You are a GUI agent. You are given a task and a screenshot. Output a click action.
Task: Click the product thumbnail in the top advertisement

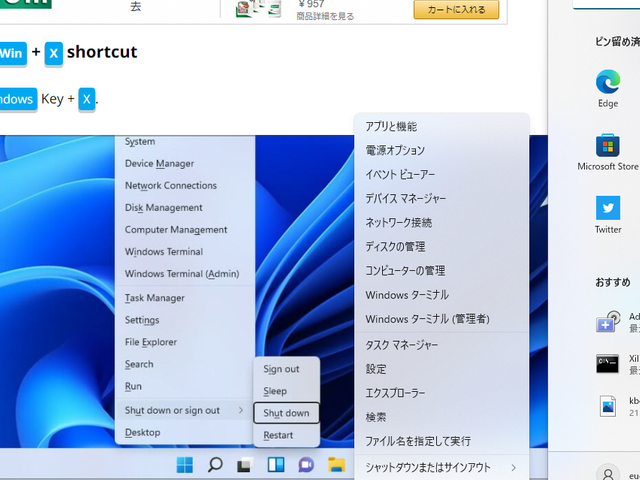pyautogui.click(x=258, y=9)
